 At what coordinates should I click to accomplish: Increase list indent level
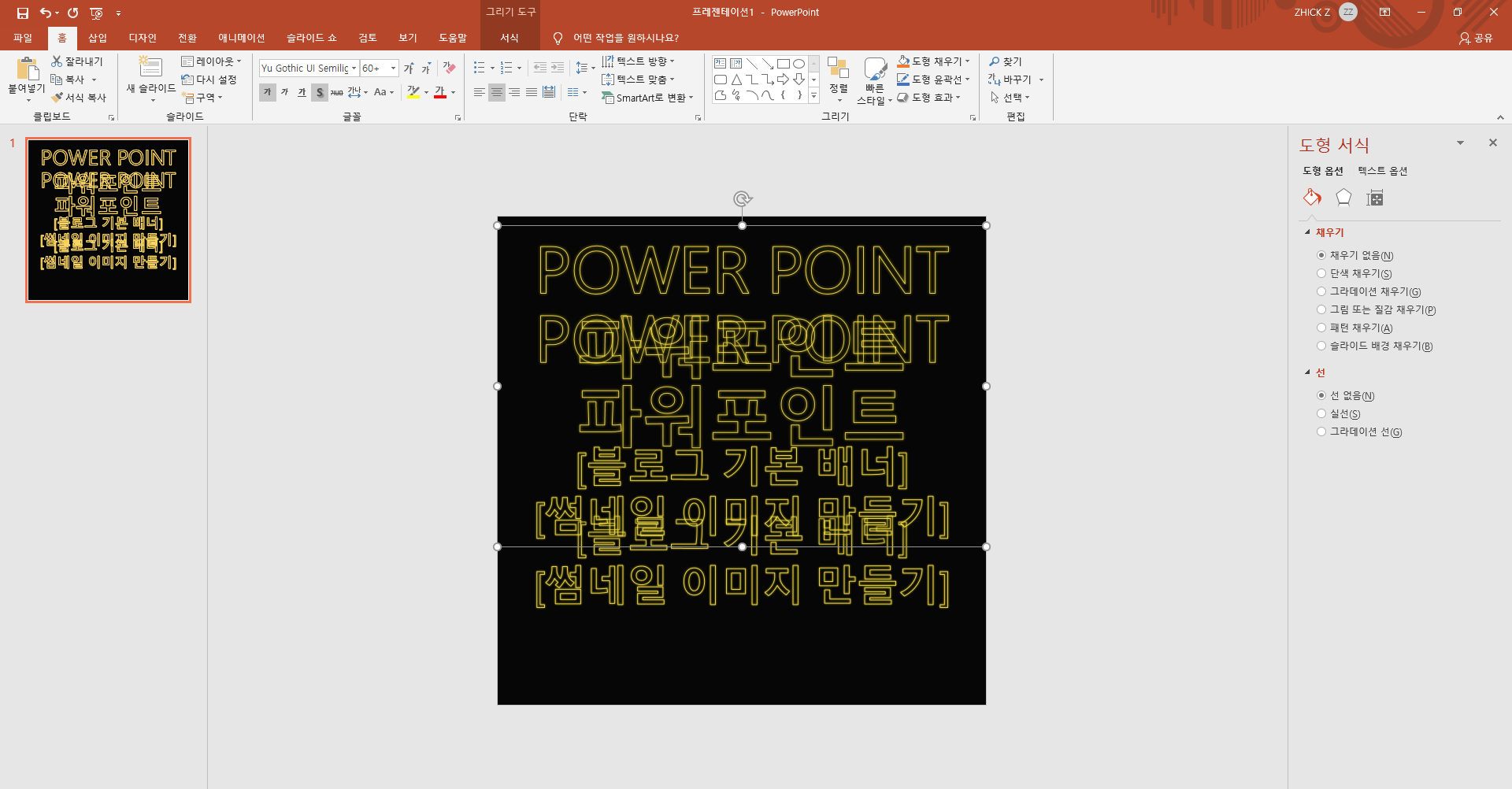558,68
